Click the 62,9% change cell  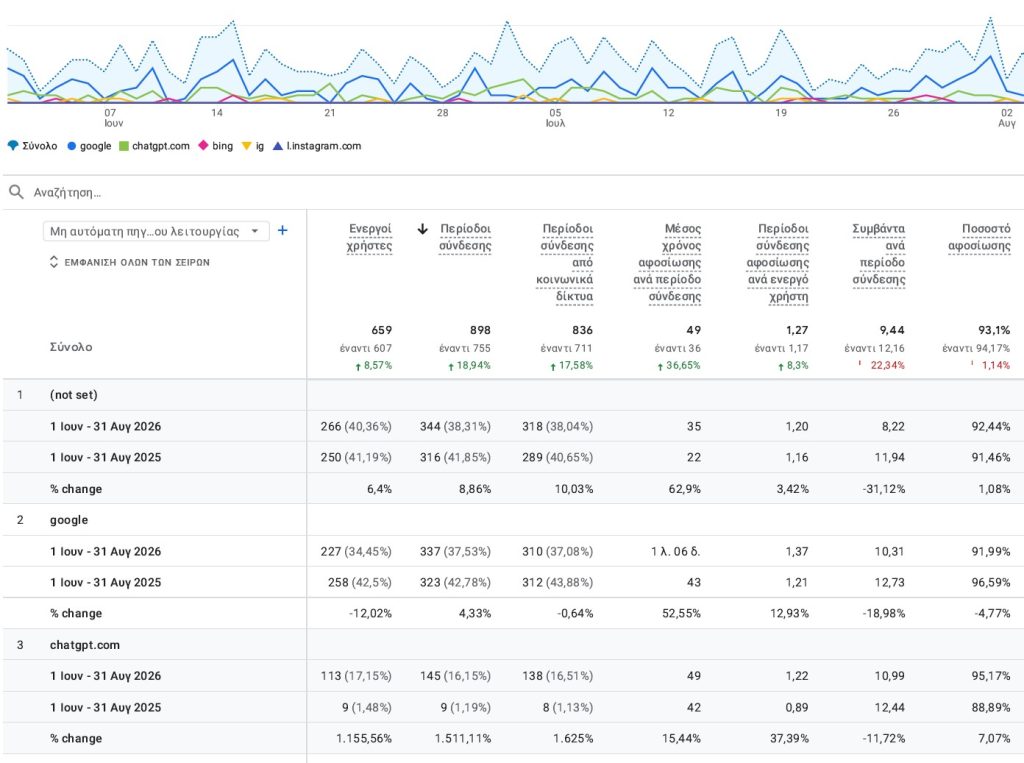point(684,489)
